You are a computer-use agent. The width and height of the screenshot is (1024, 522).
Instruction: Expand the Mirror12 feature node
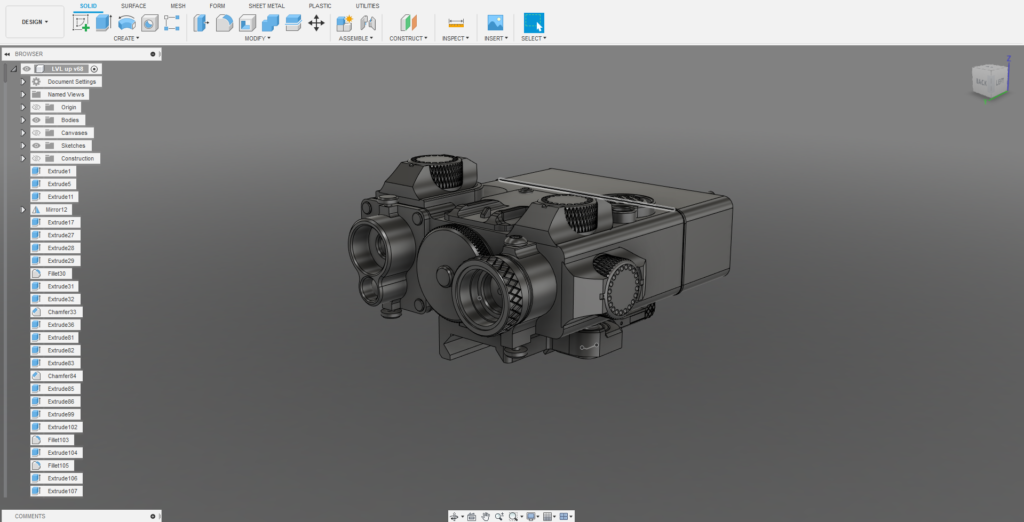(x=23, y=210)
